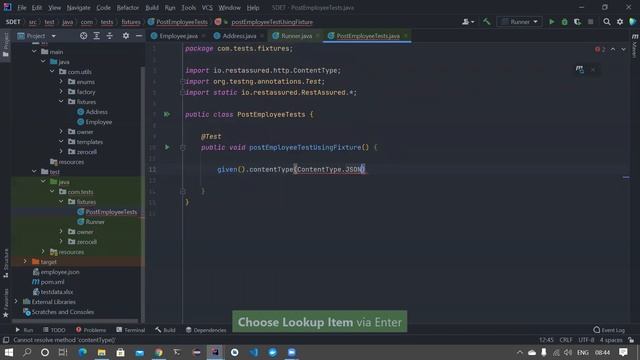640x360 pixels.
Task: Toggle the Favorites tool window stripe
Action: pos(6,303)
